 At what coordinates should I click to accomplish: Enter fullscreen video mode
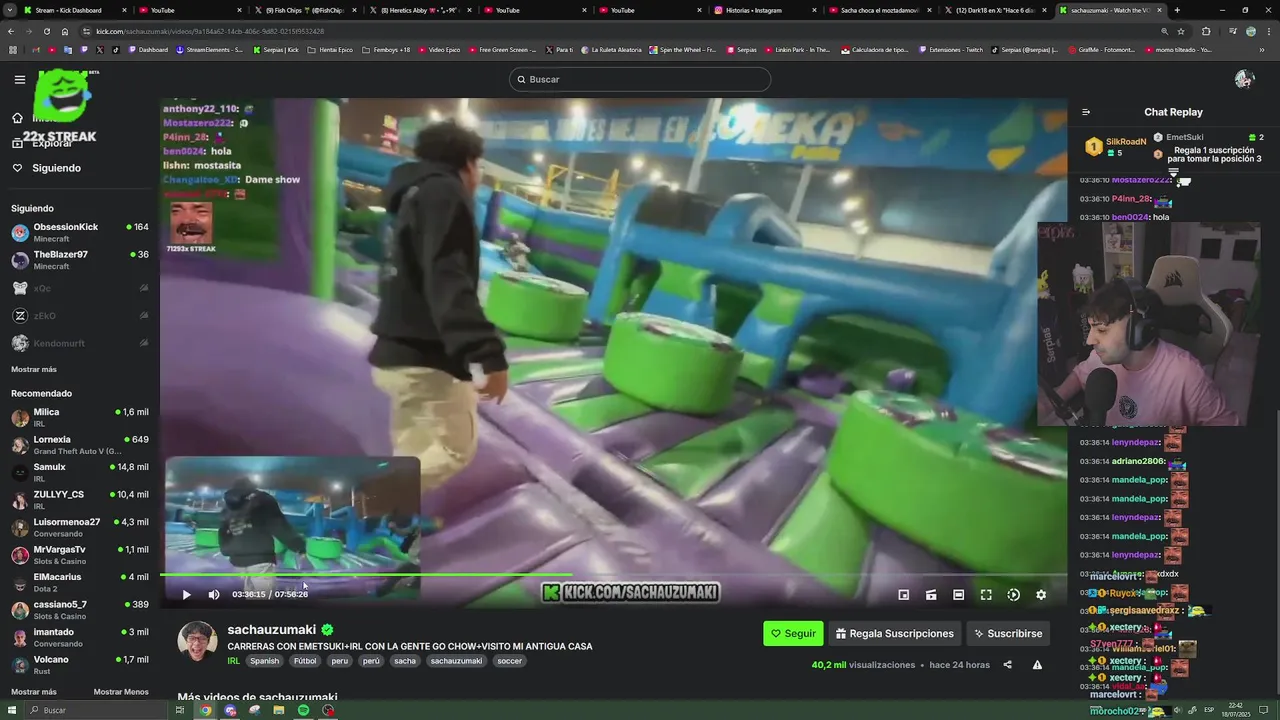(x=986, y=594)
